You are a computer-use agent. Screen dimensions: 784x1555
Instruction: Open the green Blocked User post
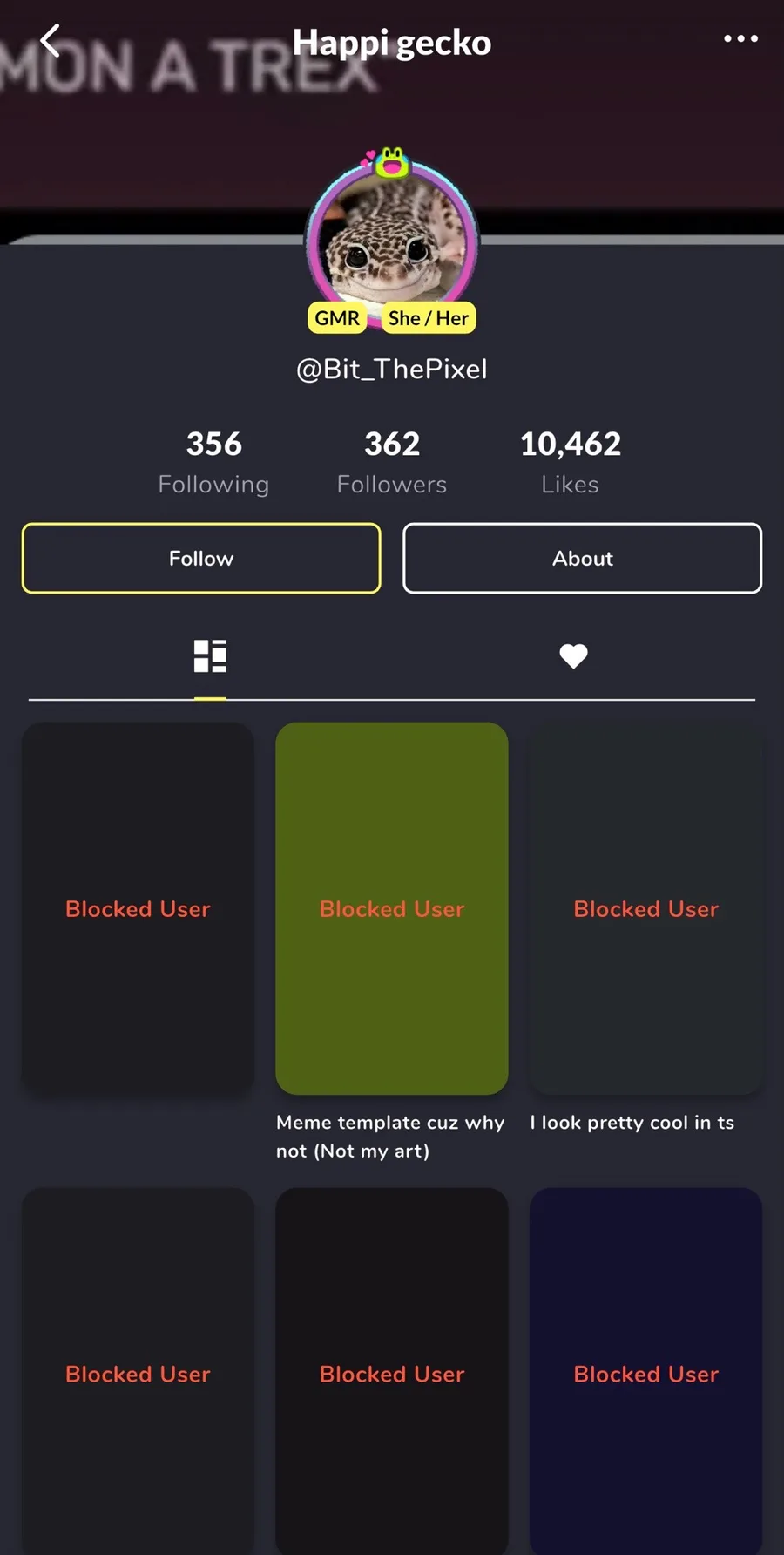(x=392, y=908)
